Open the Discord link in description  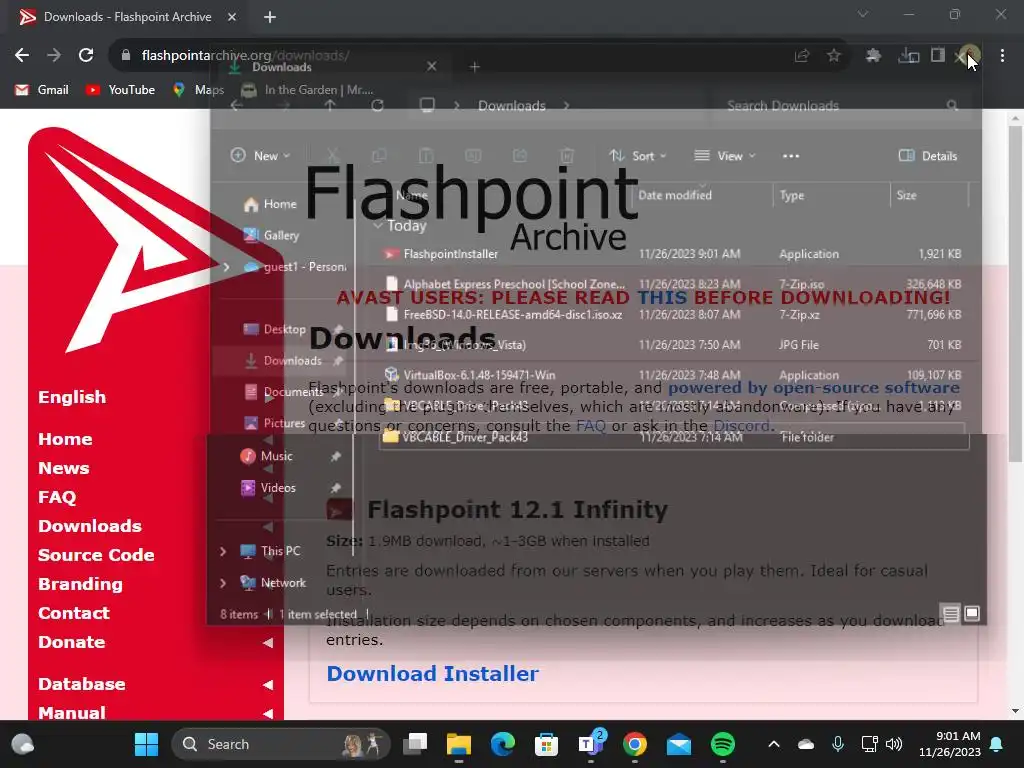tap(741, 426)
